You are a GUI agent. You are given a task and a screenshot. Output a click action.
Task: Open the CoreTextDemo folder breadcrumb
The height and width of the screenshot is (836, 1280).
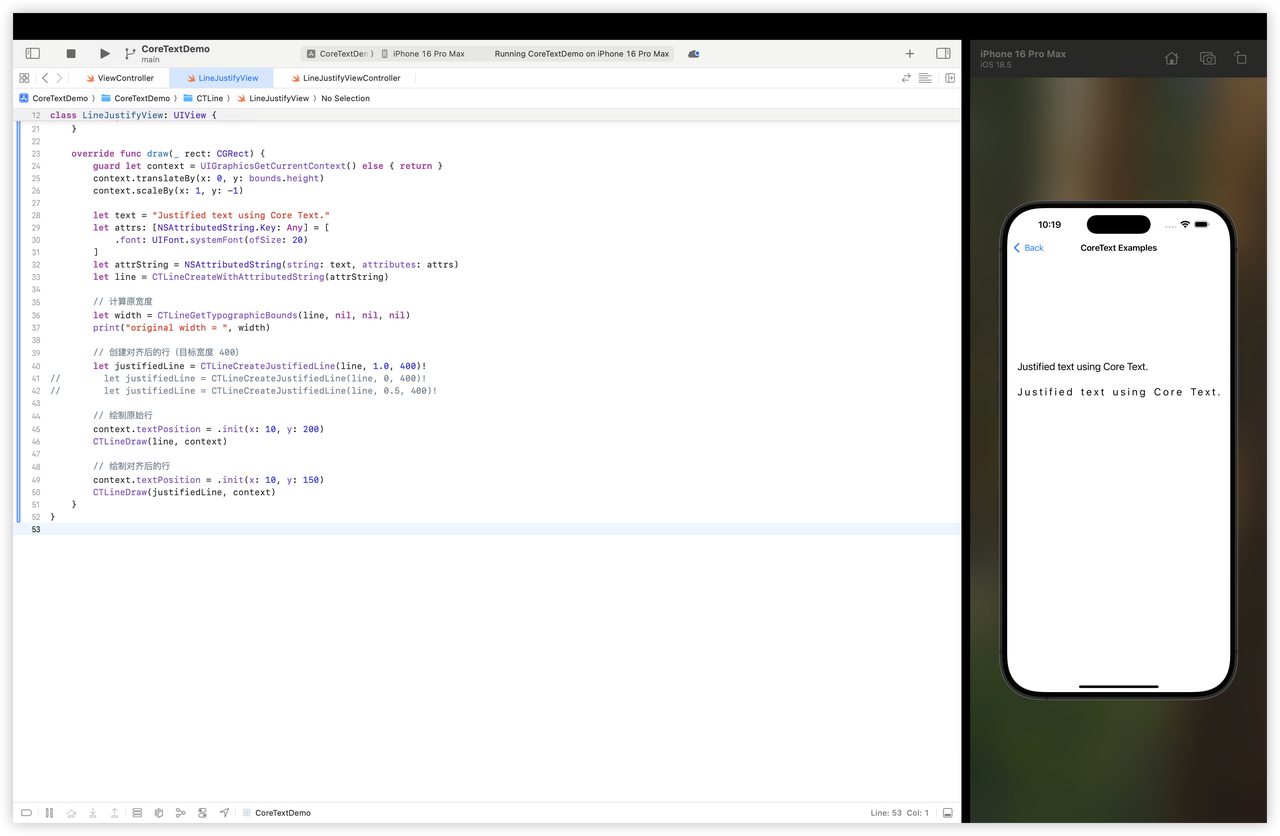(x=135, y=98)
